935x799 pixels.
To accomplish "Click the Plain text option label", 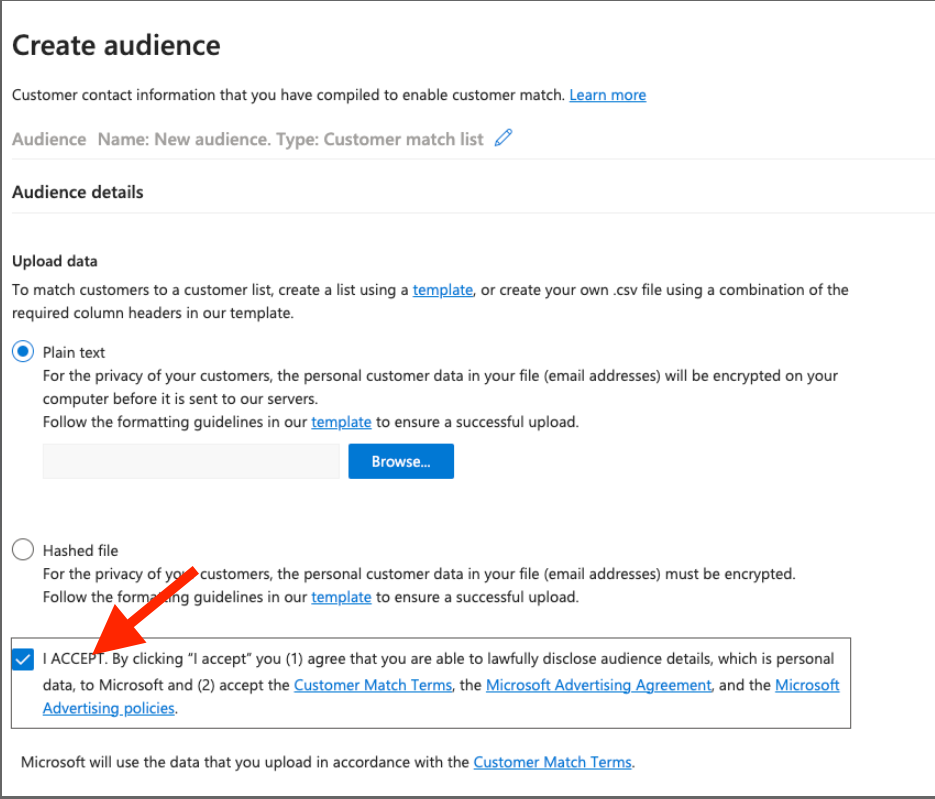I will (x=74, y=352).
